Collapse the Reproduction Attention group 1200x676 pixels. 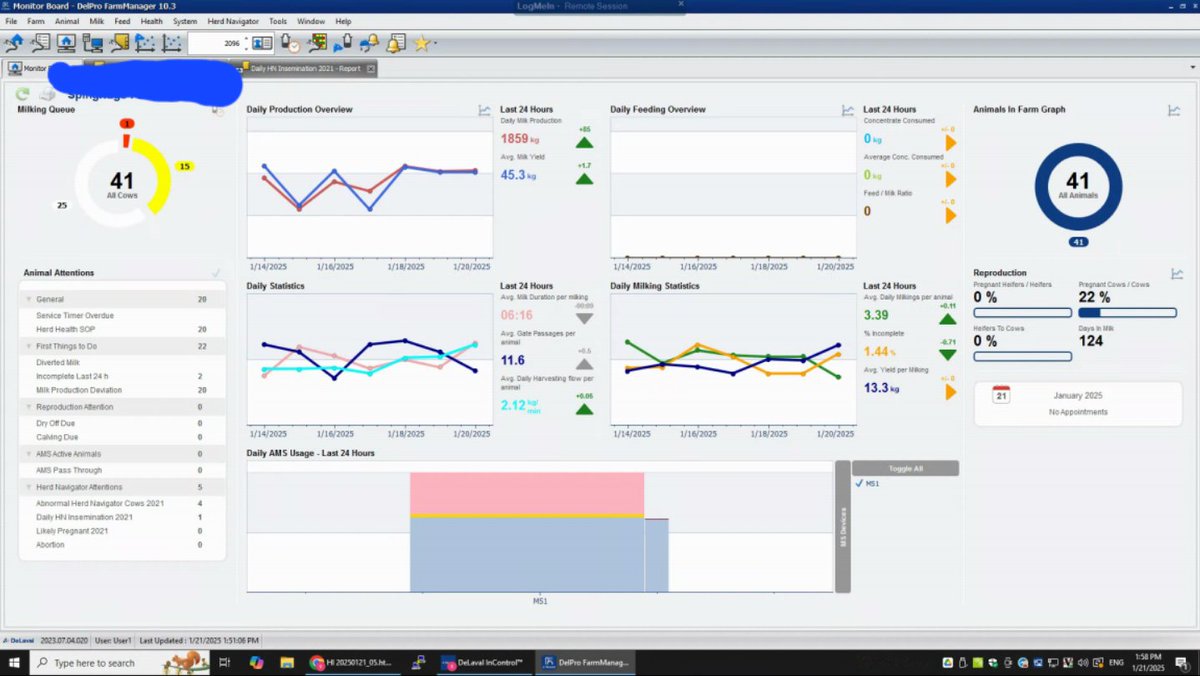coord(29,407)
